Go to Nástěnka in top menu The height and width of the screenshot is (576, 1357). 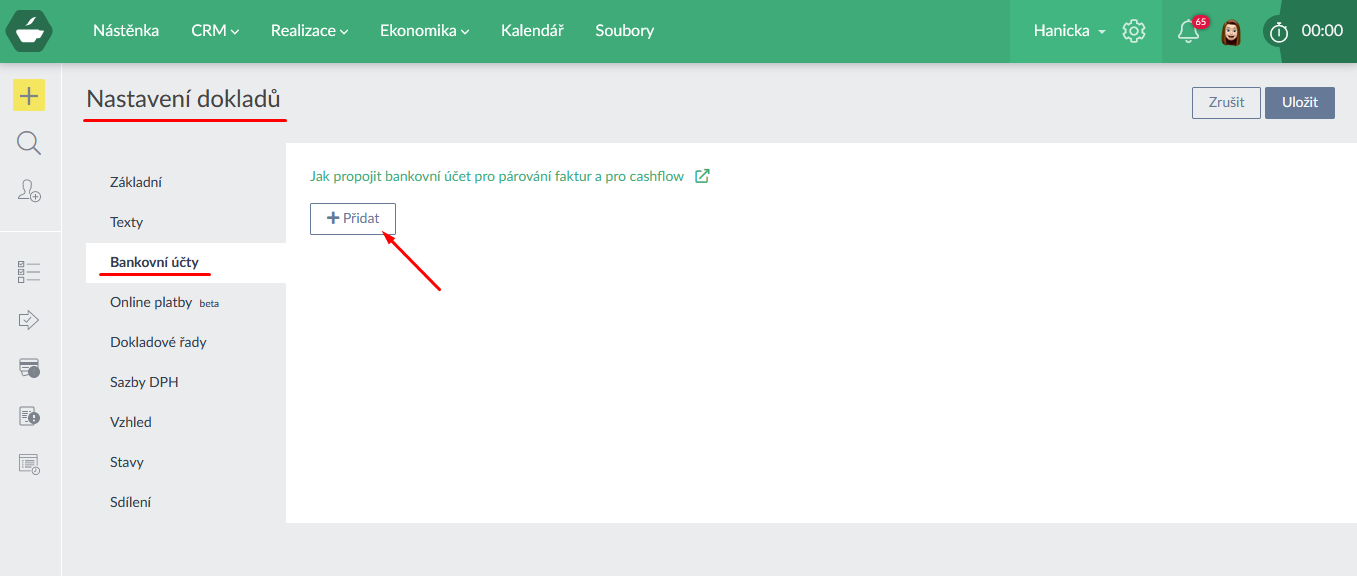[126, 31]
